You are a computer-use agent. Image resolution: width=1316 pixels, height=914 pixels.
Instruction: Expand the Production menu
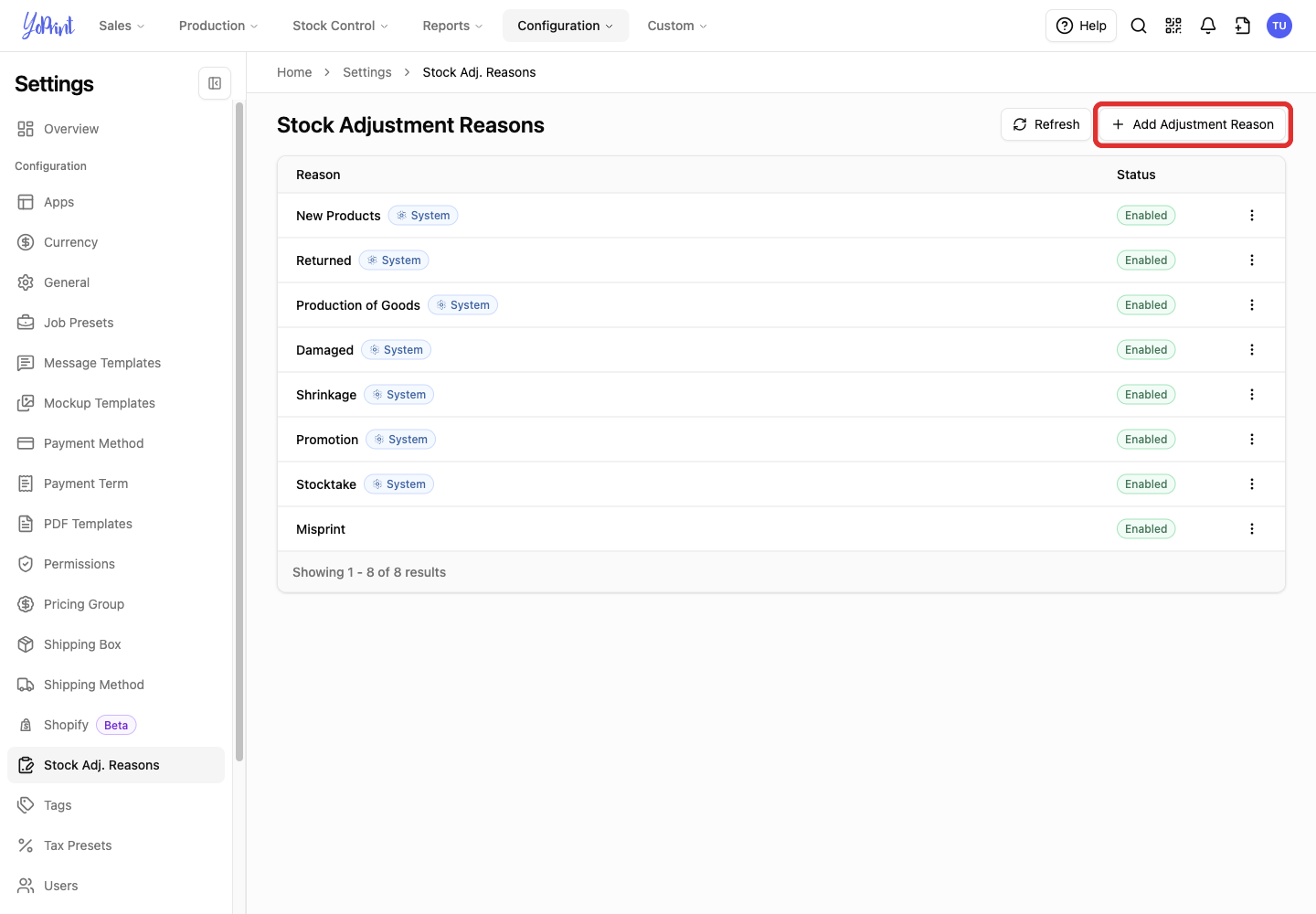tap(218, 26)
